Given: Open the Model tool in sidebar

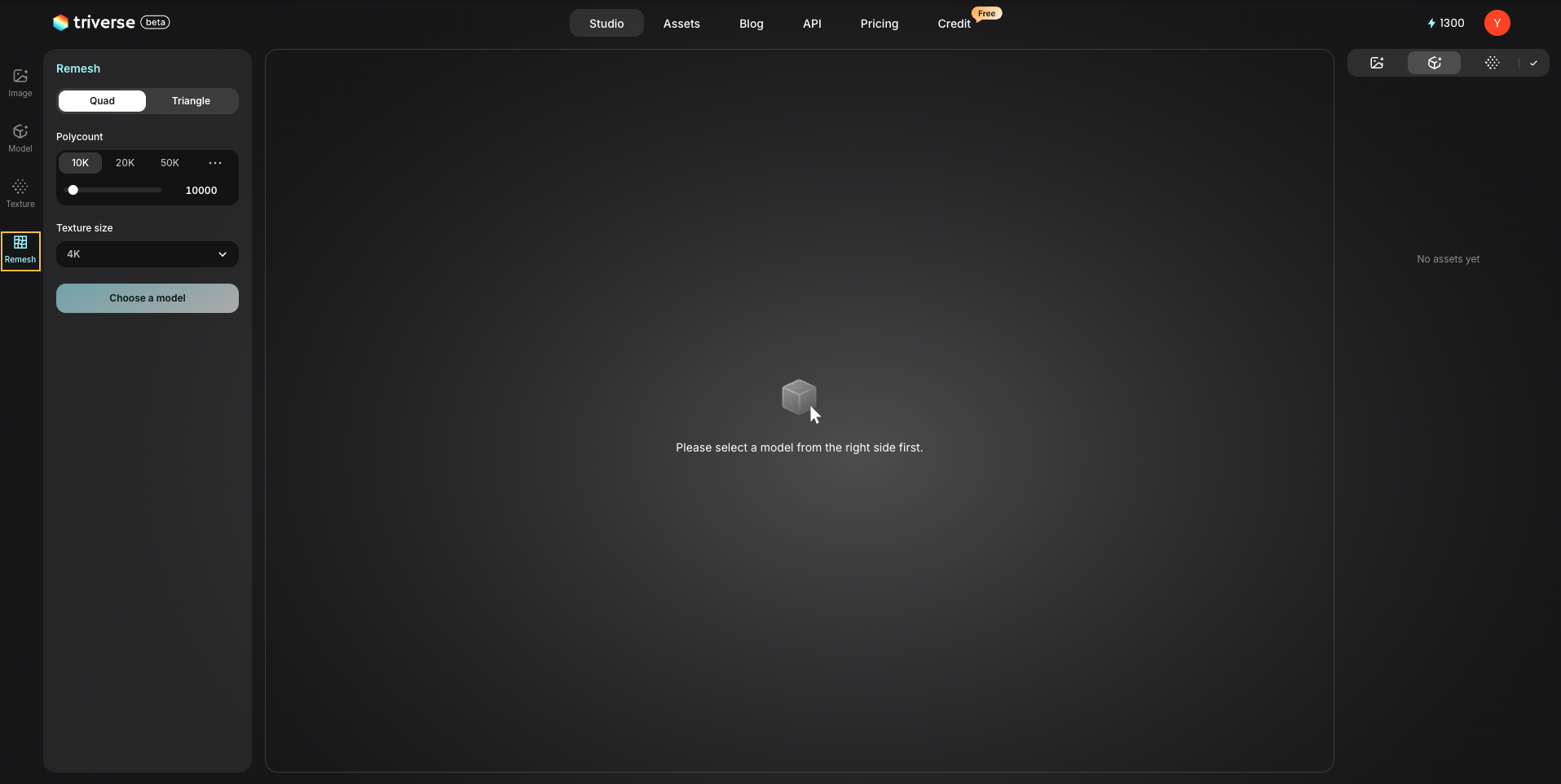Looking at the screenshot, I should pos(20,138).
